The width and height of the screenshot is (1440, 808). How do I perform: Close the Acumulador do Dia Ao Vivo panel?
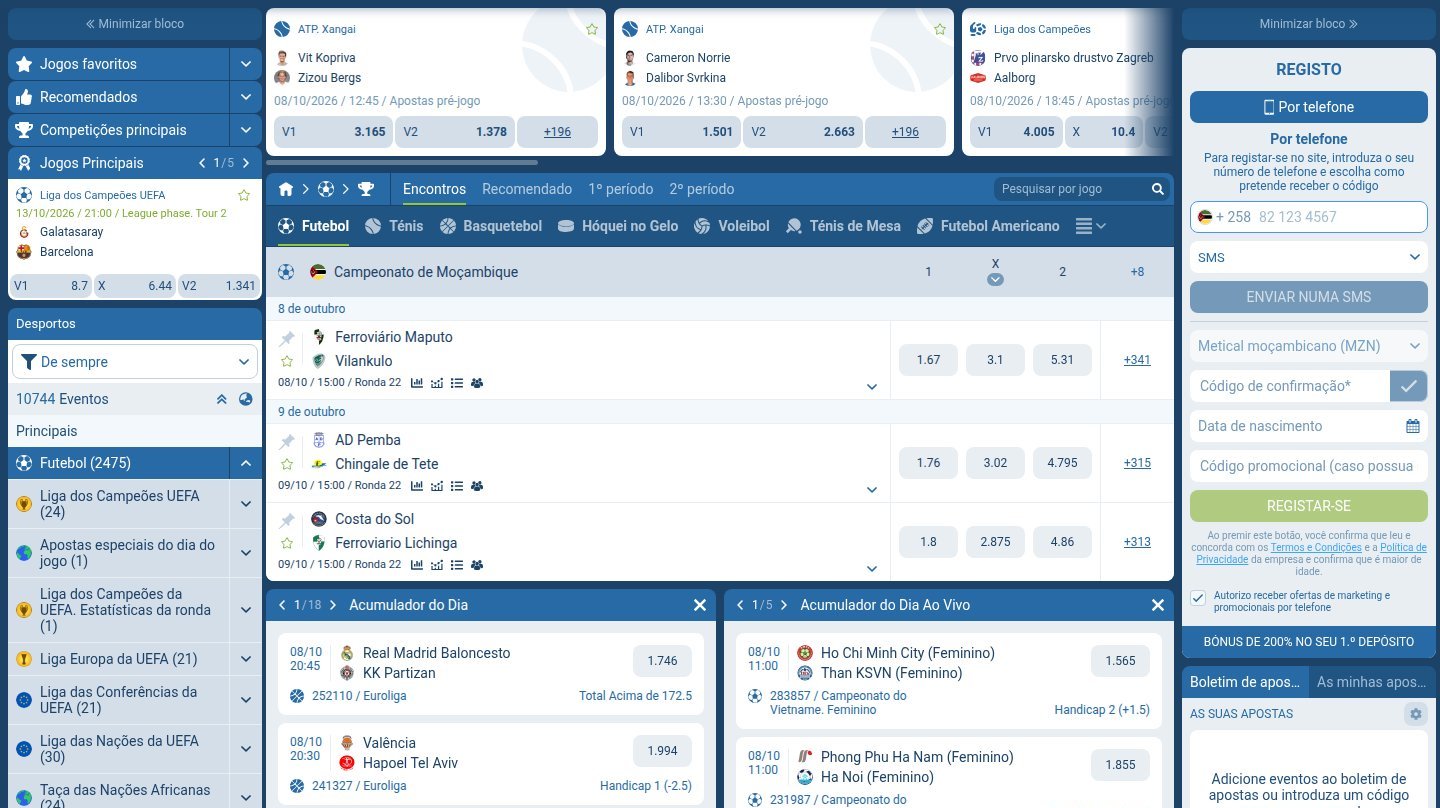tap(1158, 605)
